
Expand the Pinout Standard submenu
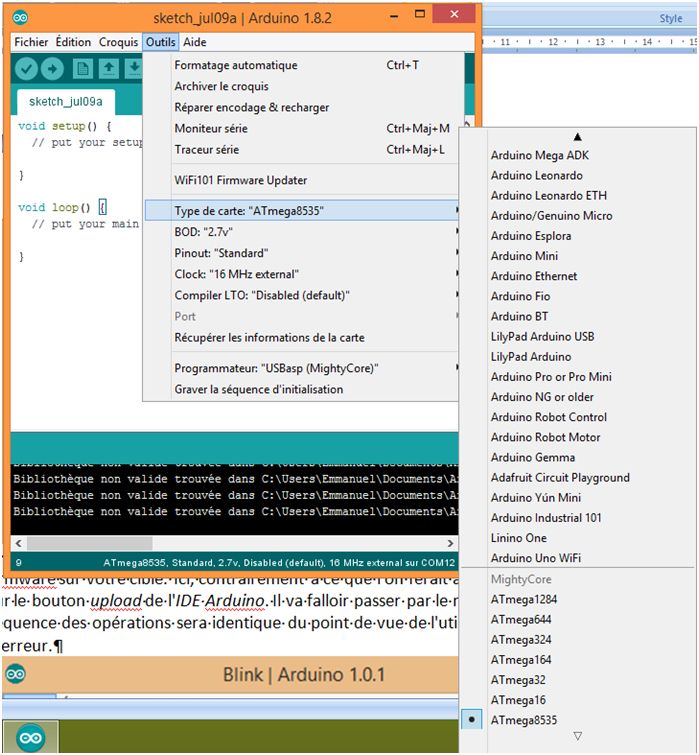[301, 253]
